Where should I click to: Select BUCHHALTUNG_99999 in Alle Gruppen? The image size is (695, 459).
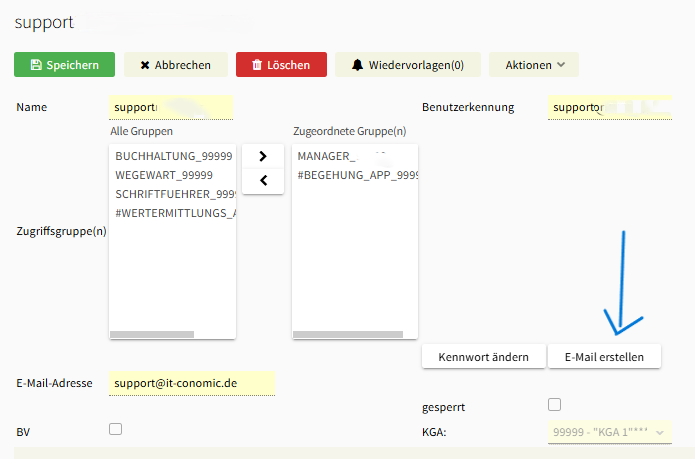pos(173,157)
